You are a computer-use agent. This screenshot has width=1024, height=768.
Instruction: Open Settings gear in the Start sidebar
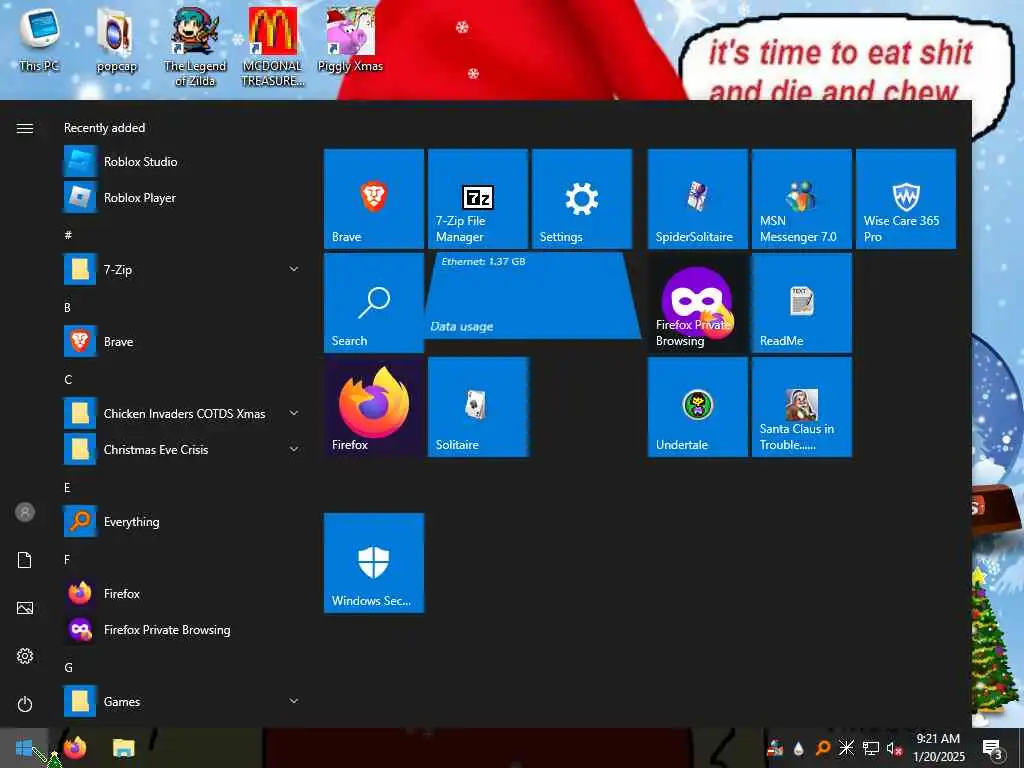click(x=25, y=656)
